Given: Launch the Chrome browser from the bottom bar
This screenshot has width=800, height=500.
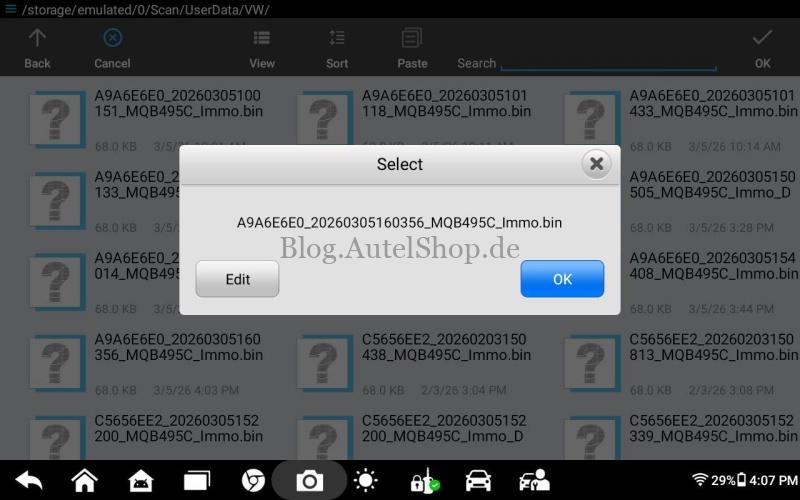Looking at the screenshot, I should click(254, 481).
